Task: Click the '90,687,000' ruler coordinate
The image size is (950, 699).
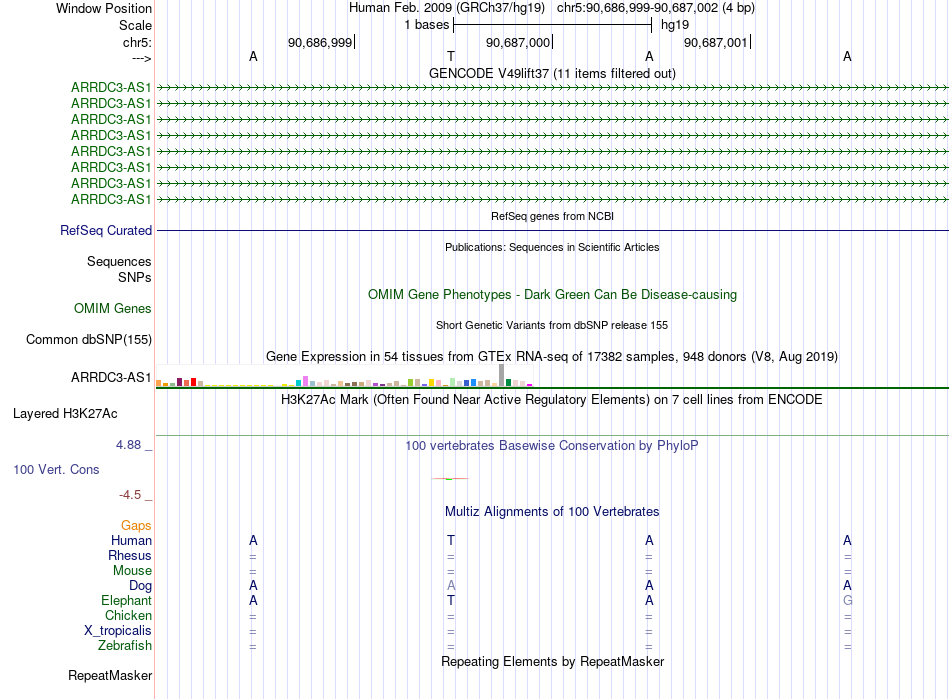Action: [x=518, y=42]
